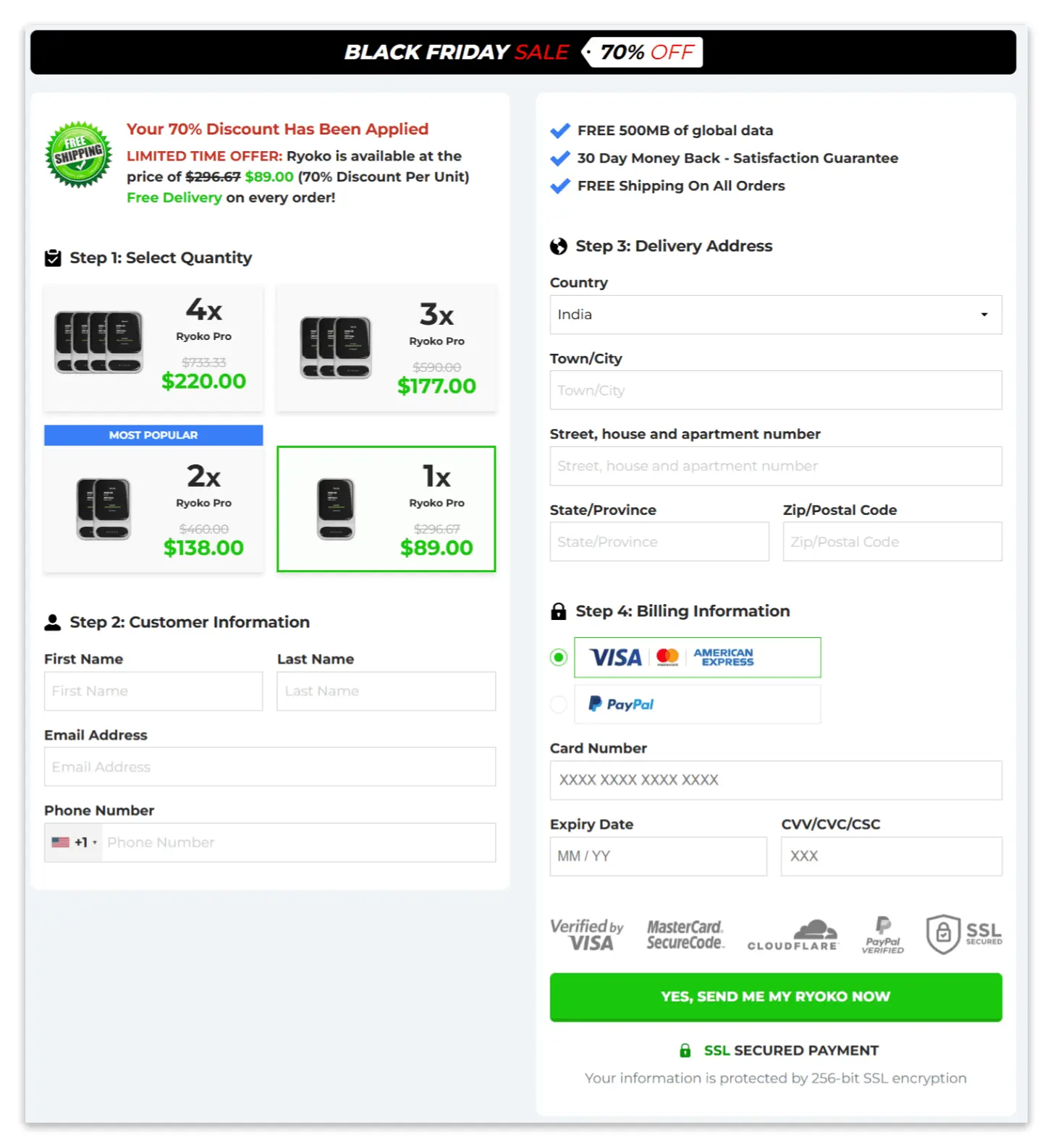
Task: Click the padlock icon beside Step 4
Action: (559, 611)
